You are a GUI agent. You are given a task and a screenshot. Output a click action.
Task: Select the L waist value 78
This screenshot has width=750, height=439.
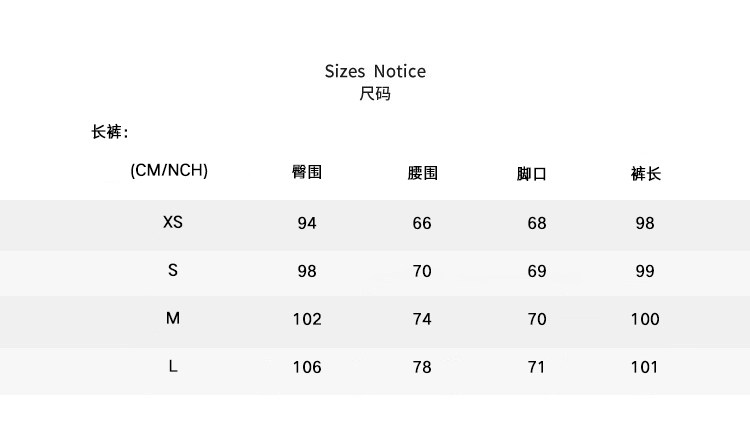tap(422, 367)
